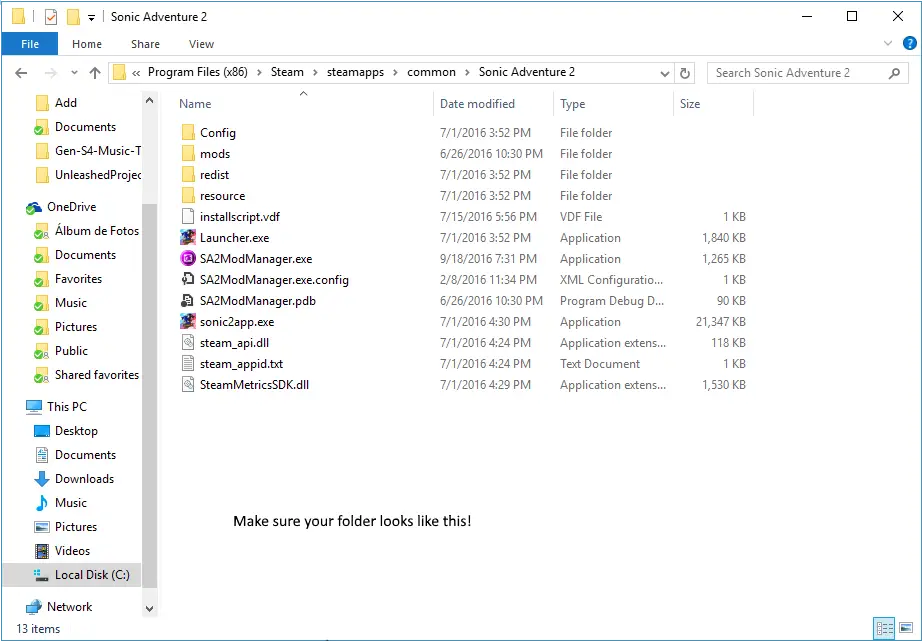Open the chevron after Program Files (x86)

[x=259, y=73]
